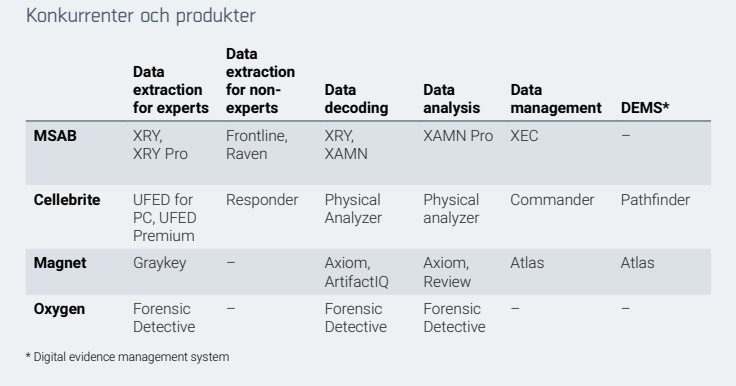Click the 'Axiom, ArtifactIQ' cell
736x386 pixels.
(x=356, y=272)
